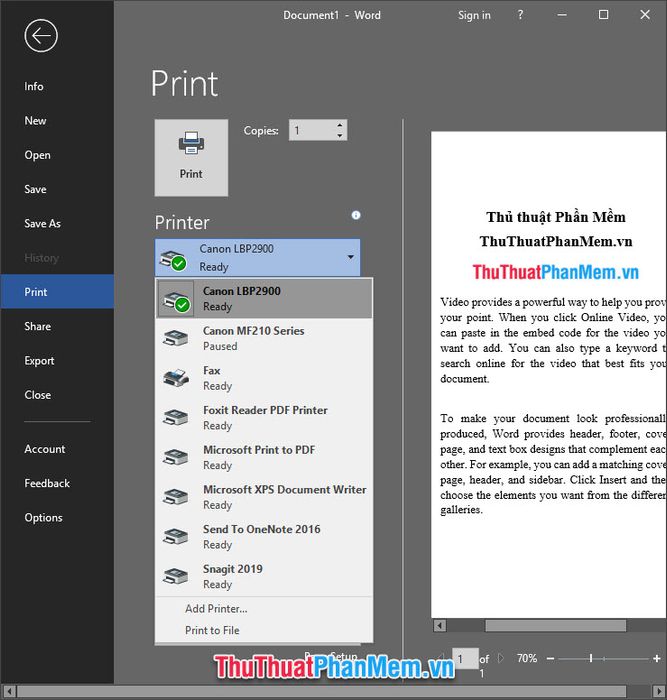Click Close in the sidebar
This screenshot has height=700, width=667.
point(57,395)
